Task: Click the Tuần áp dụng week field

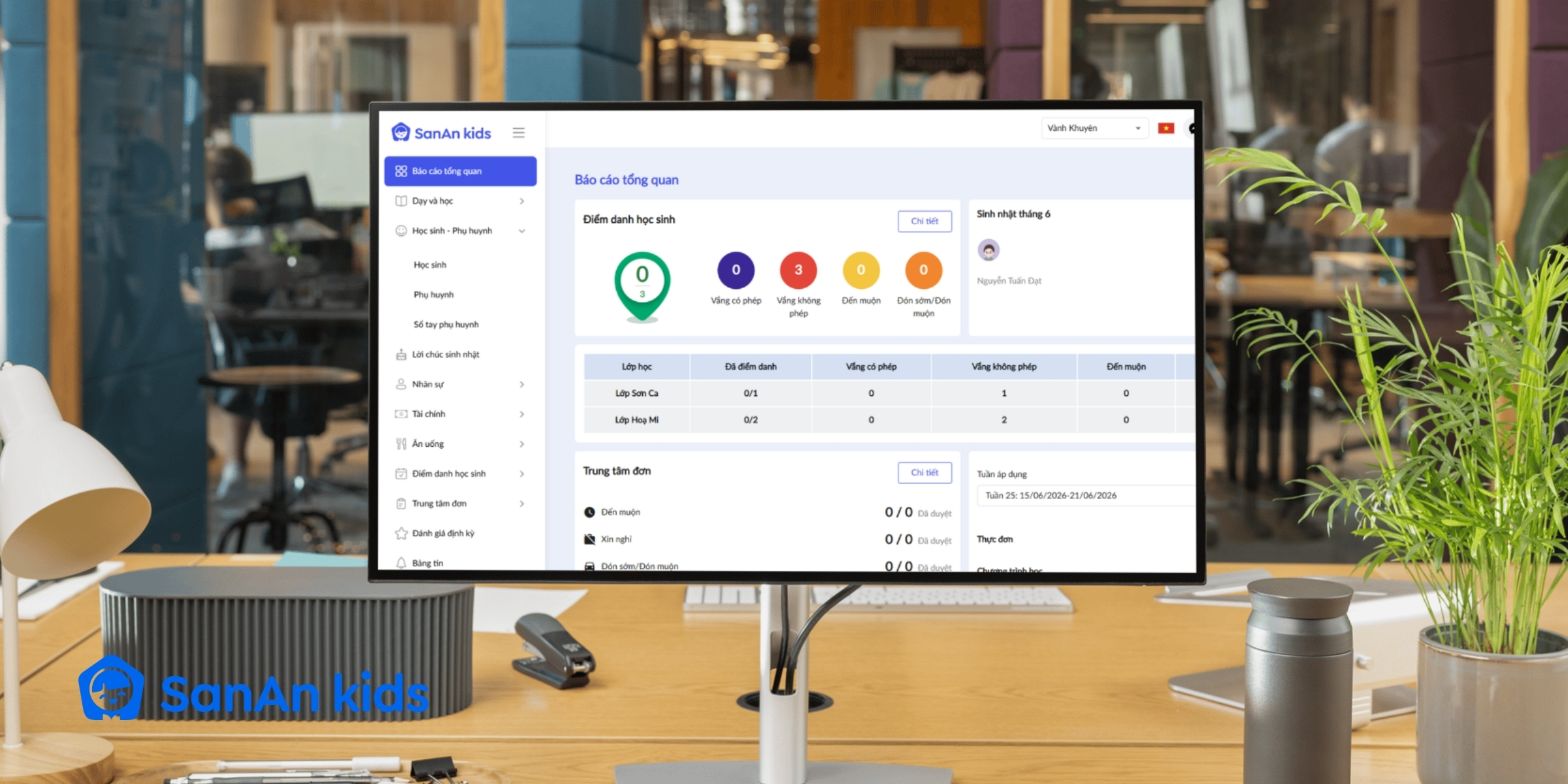Action: click(1086, 496)
